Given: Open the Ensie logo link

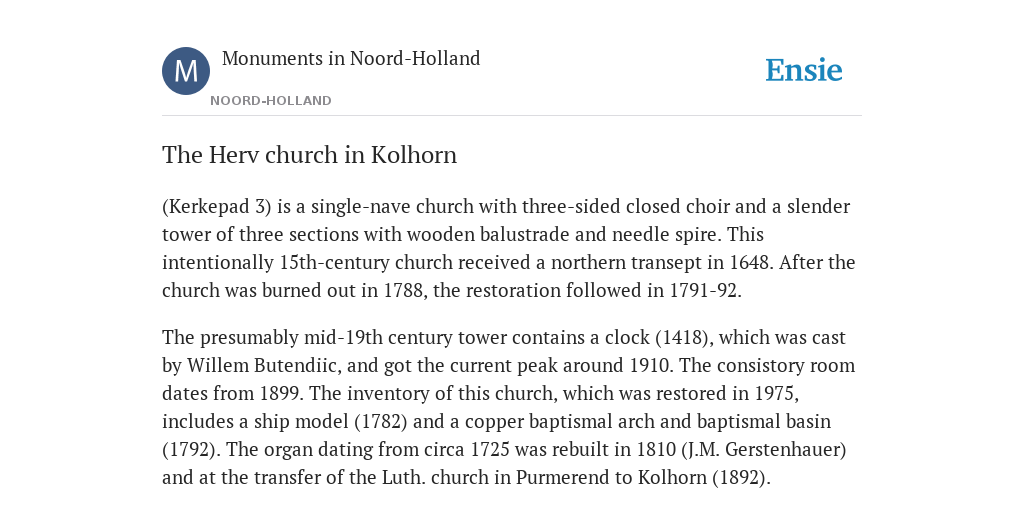Looking at the screenshot, I should 804,70.
